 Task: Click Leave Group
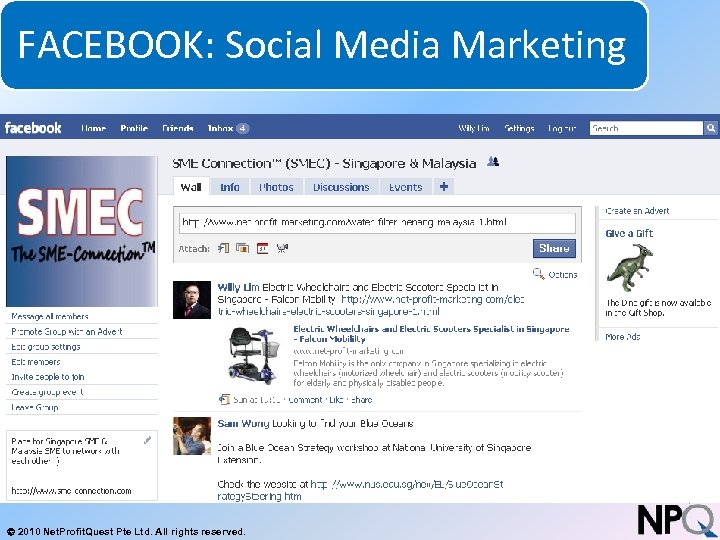pos(34,407)
